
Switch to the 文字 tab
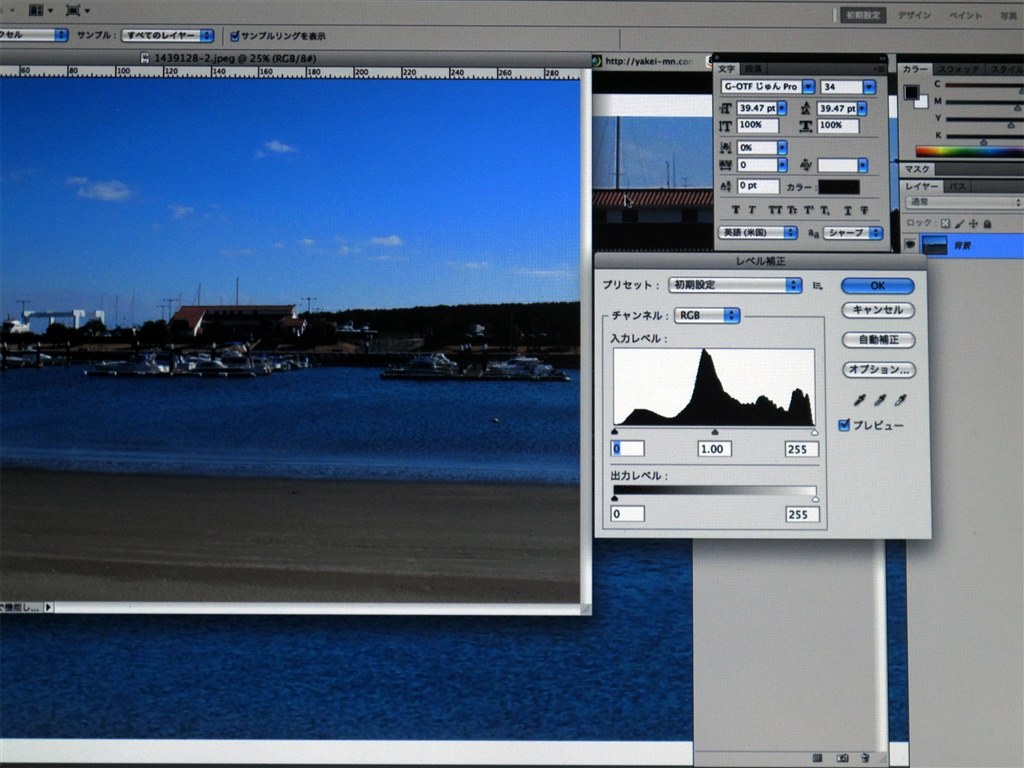coord(727,69)
